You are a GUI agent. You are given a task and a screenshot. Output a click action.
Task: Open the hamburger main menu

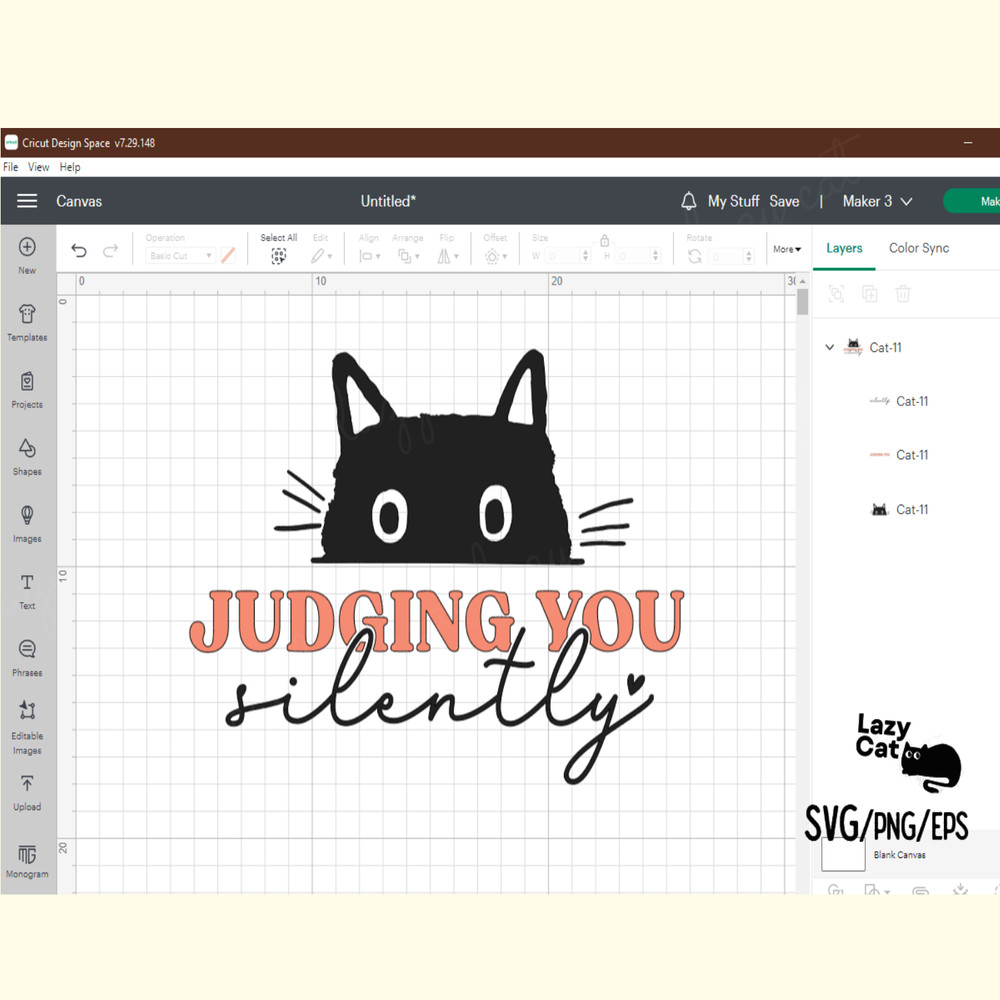[27, 201]
